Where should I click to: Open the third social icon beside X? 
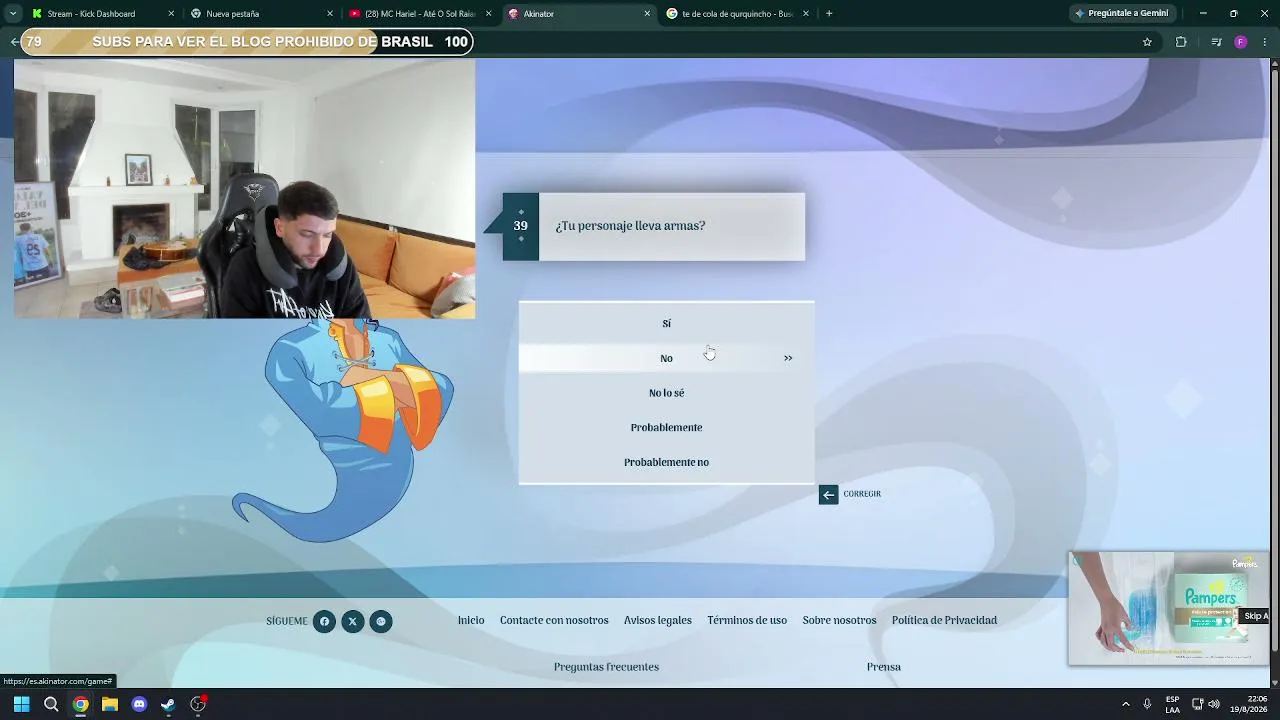(380, 621)
